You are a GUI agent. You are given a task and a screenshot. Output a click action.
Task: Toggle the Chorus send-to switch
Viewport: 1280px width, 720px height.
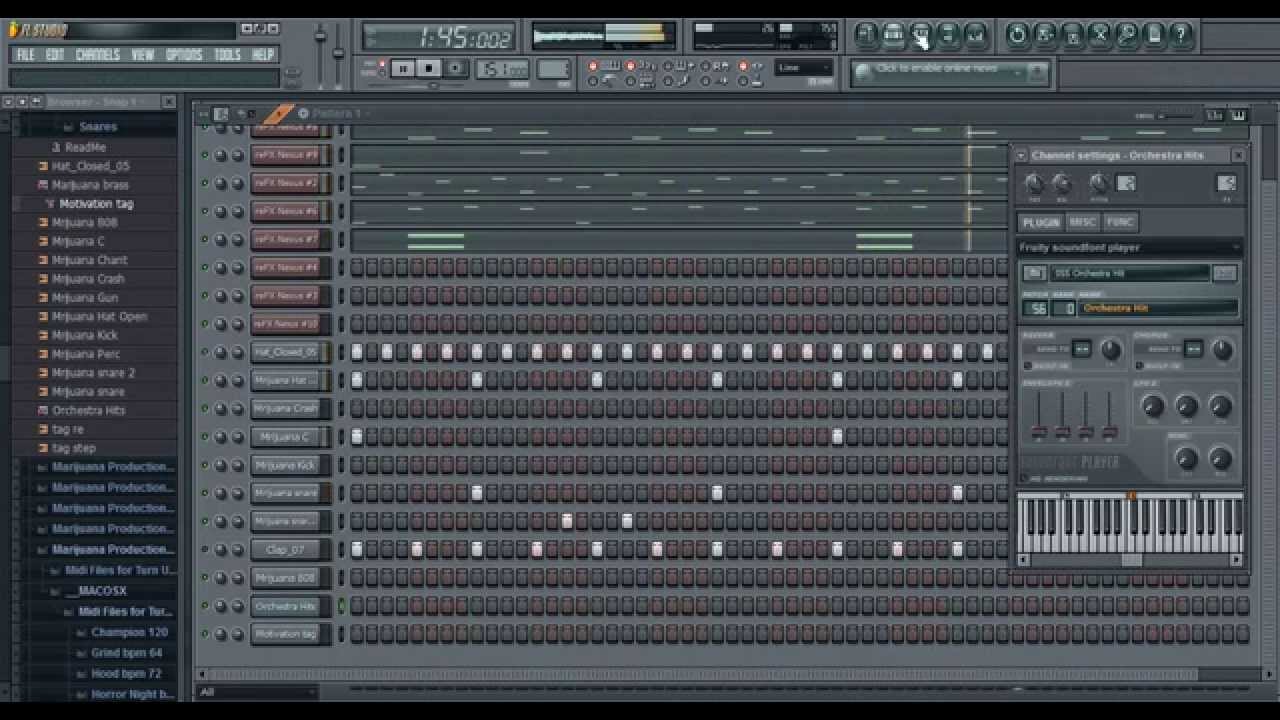click(x=1193, y=348)
